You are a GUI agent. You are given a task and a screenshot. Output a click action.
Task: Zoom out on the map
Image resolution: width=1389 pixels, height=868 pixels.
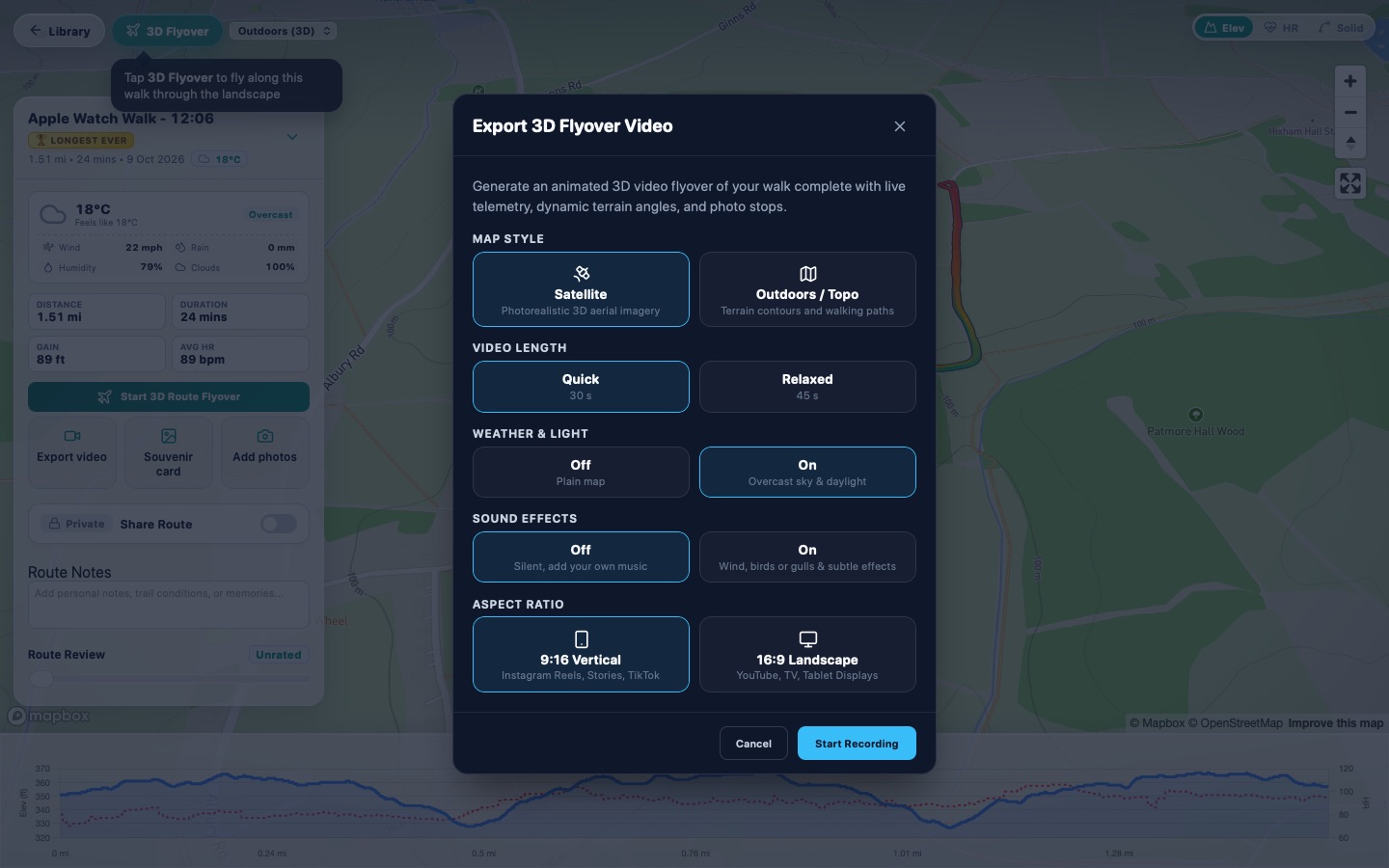(x=1350, y=113)
